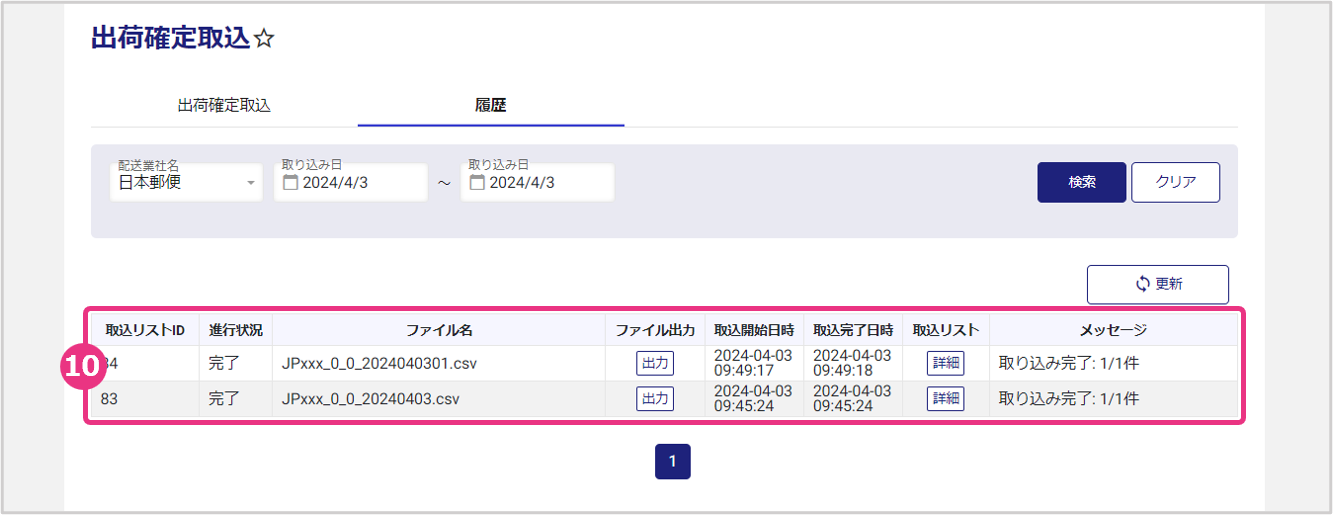This screenshot has width=1333, height=515.
Task: Click the クリア button
Action: click(x=1175, y=183)
